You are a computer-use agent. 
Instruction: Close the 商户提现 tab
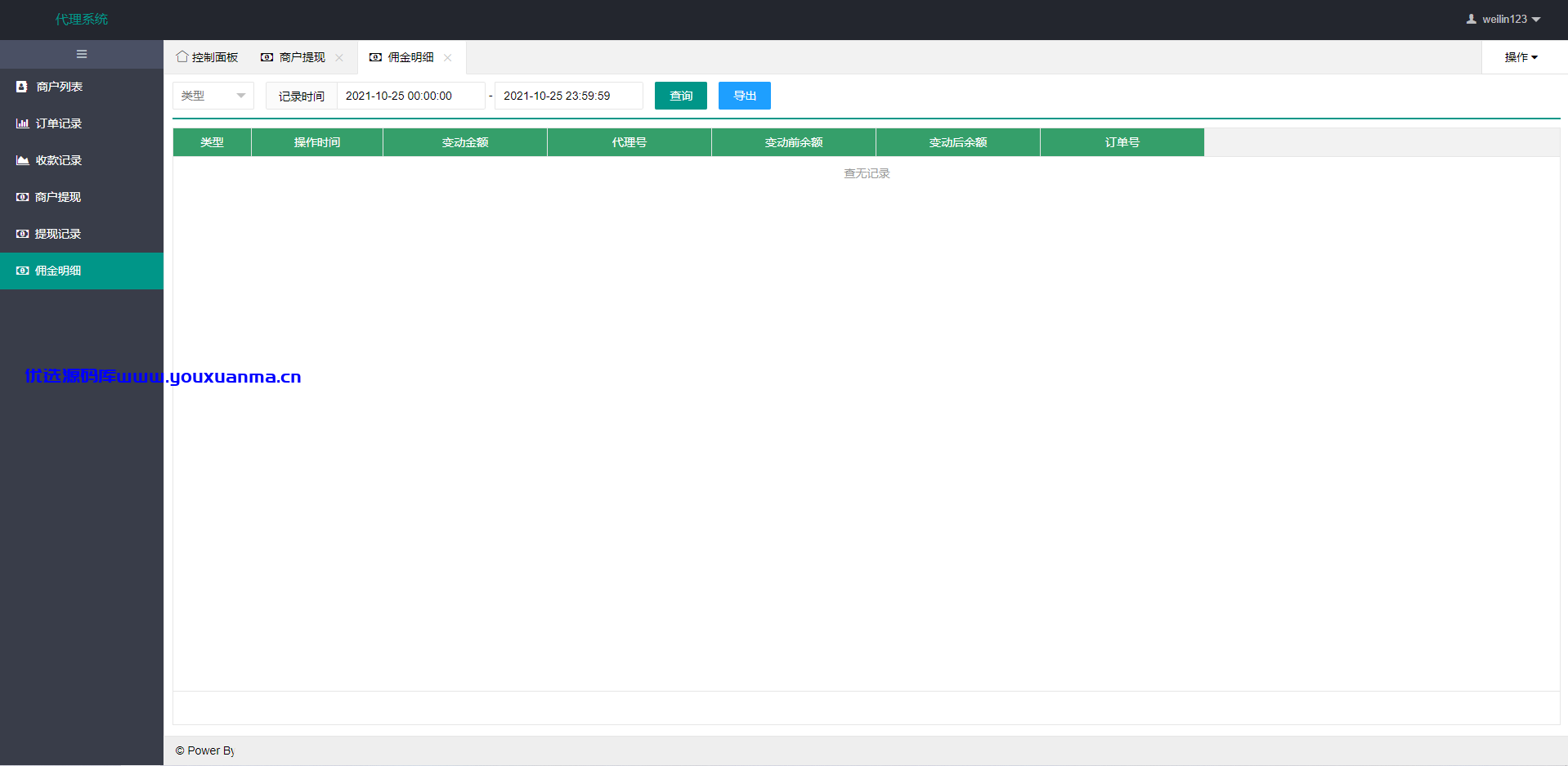coord(339,57)
